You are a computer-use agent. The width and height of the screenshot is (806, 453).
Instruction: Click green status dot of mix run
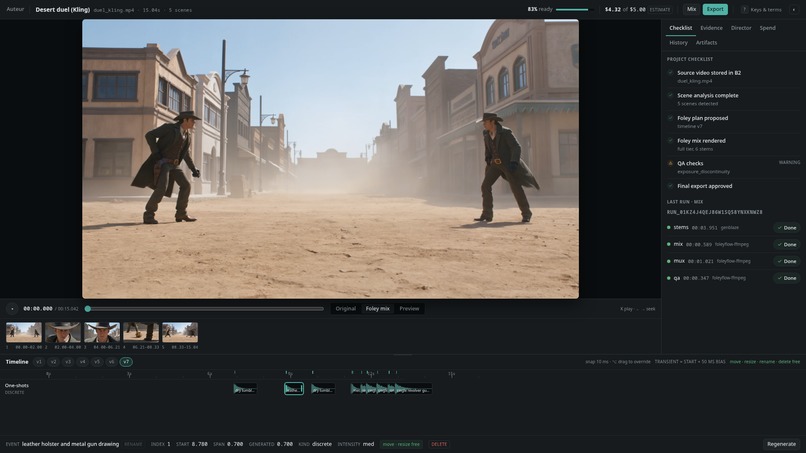pyautogui.click(x=668, y=244)
